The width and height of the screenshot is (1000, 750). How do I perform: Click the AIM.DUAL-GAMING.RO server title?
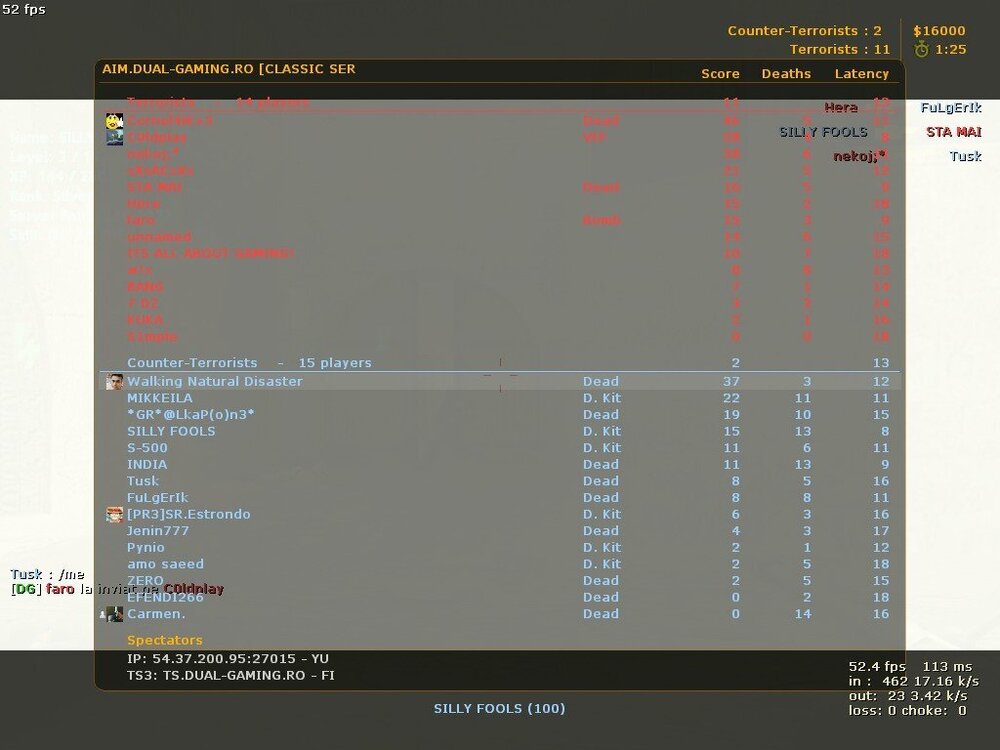[x=228, y=69]
